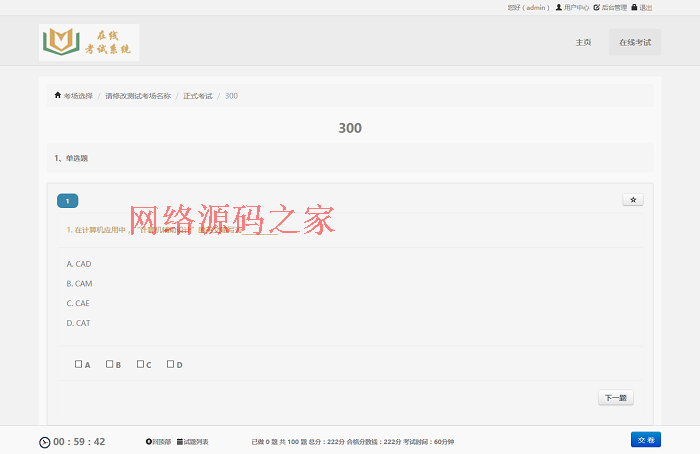Click the 300 breadcrumb item
The width and height of the screenshot is (700, 454).
click(x=231, y=96)
